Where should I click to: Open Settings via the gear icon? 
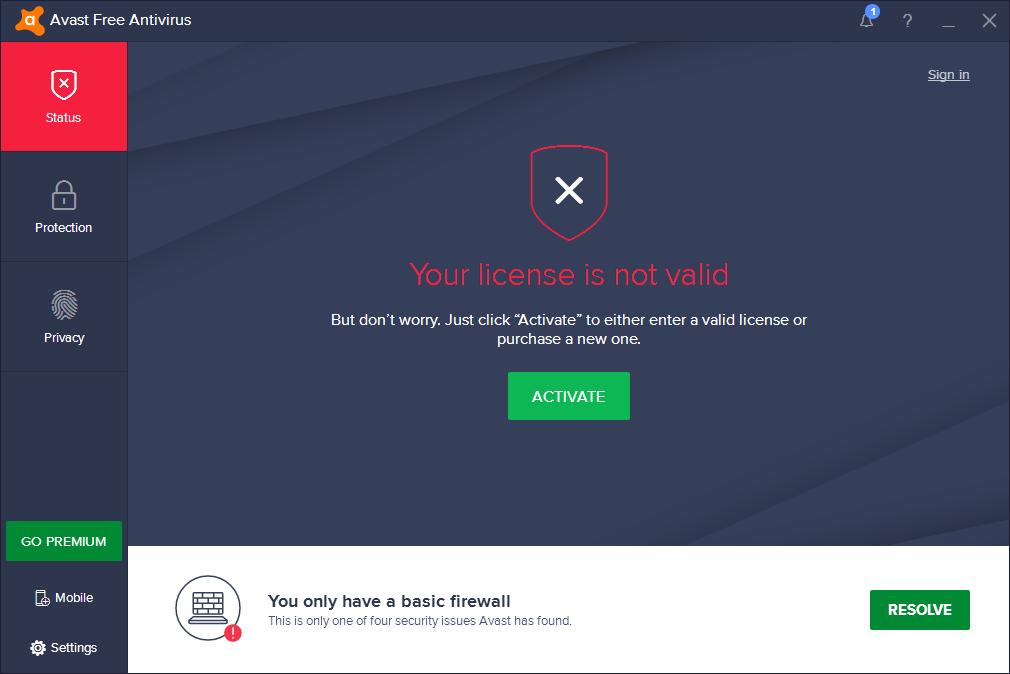point(38,648)
